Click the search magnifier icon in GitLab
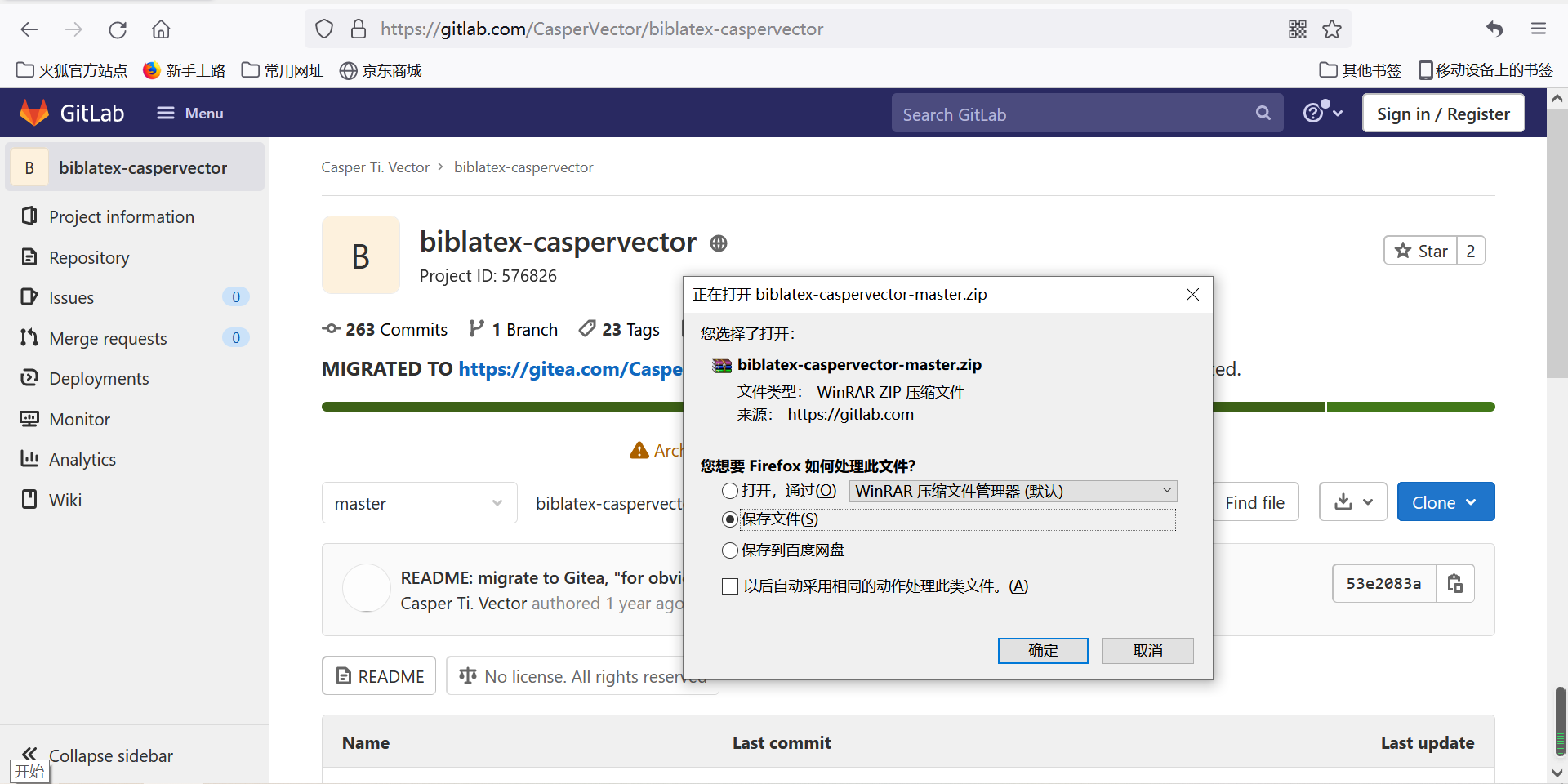Viewport: 1568px width, 784px height. (1263, 114)
